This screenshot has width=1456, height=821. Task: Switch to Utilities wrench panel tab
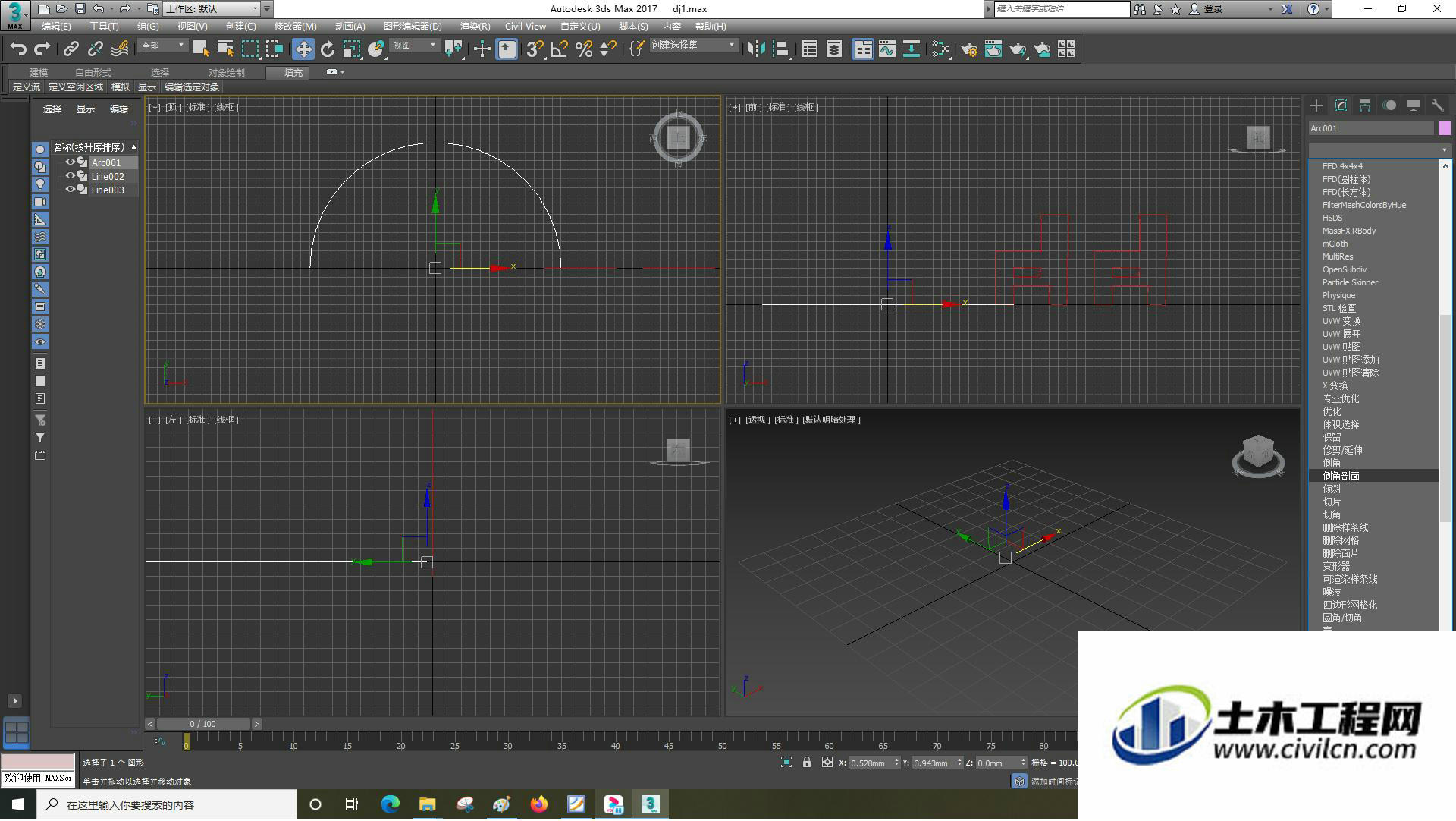[1438, 105]
